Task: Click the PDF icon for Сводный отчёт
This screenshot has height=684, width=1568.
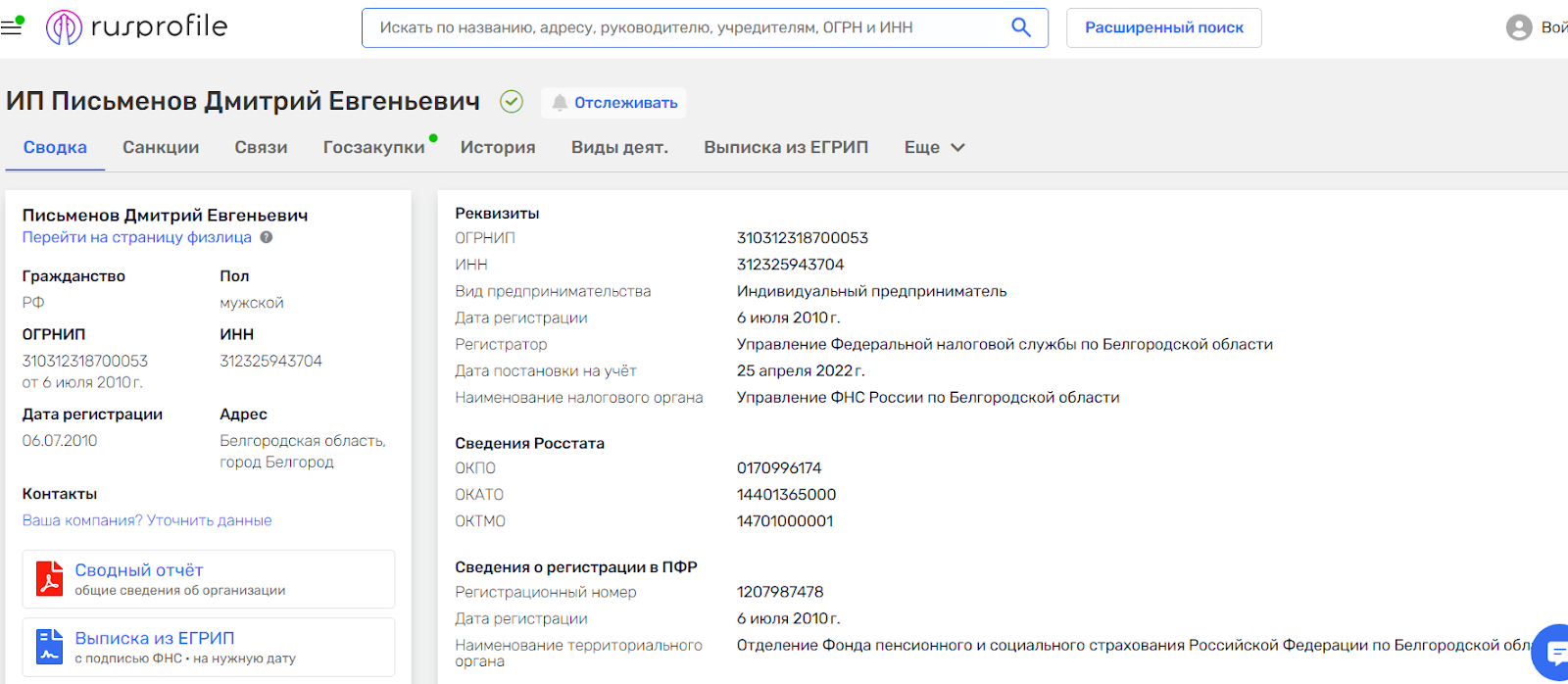Action: click(49, 579)
